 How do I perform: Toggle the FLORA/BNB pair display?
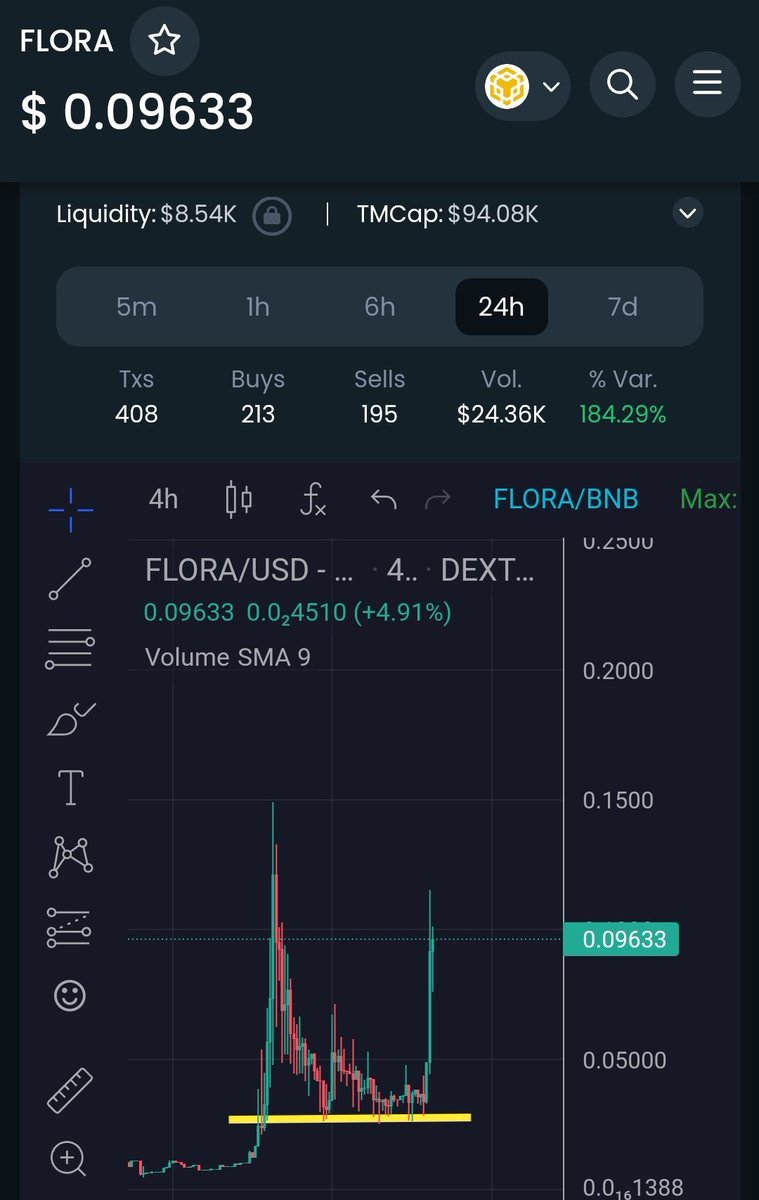(x=565, y=498)
